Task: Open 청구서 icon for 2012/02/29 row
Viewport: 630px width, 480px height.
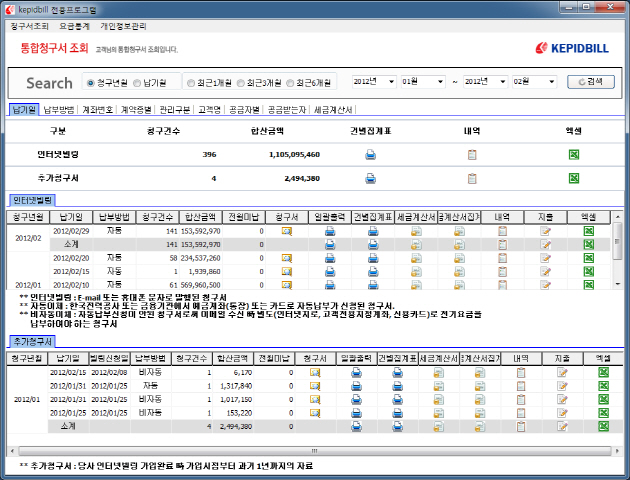Action: click(x=287, y=231)
